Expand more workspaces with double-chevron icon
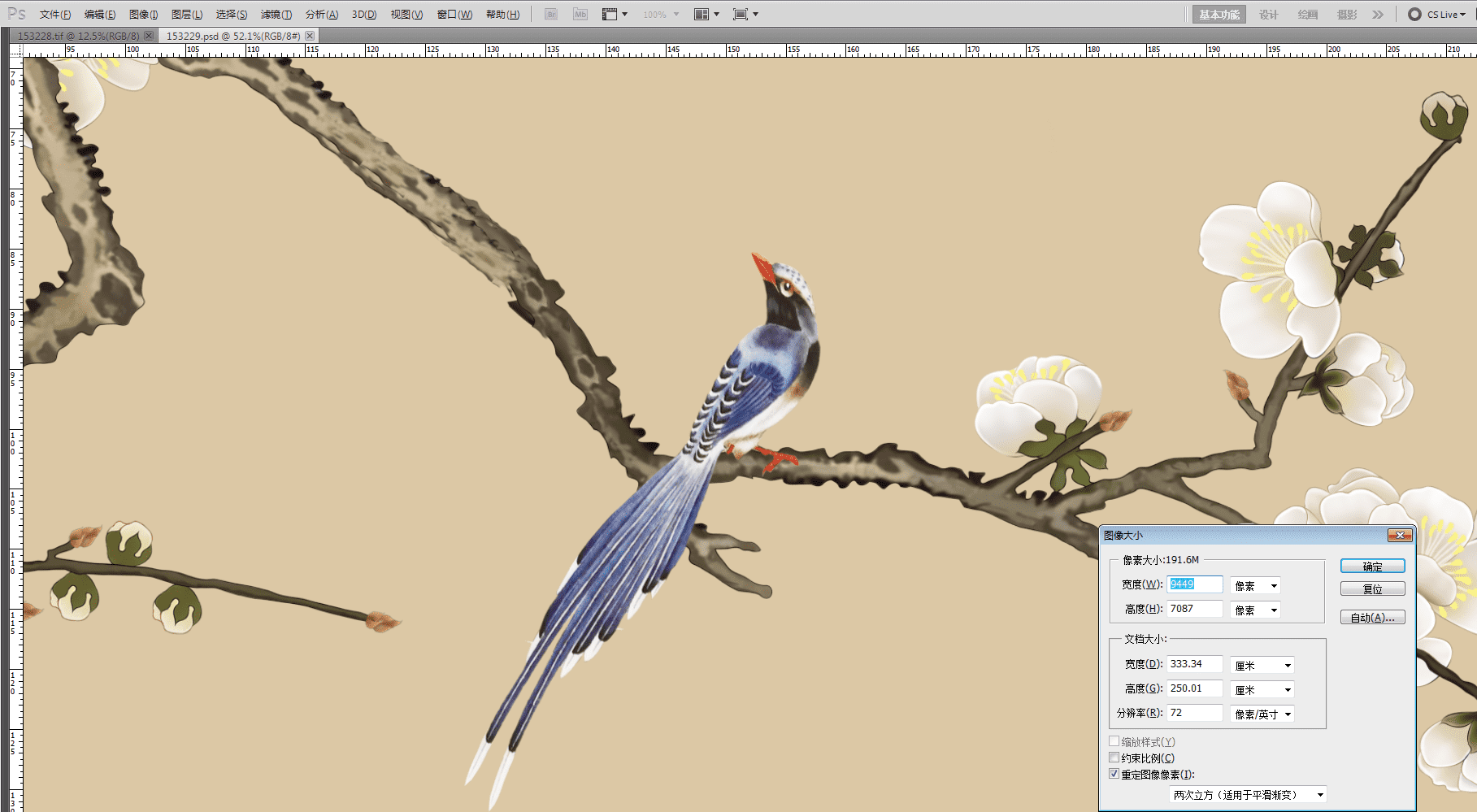This screenshot has height=812, width=1477. (x=1378, y=15)
